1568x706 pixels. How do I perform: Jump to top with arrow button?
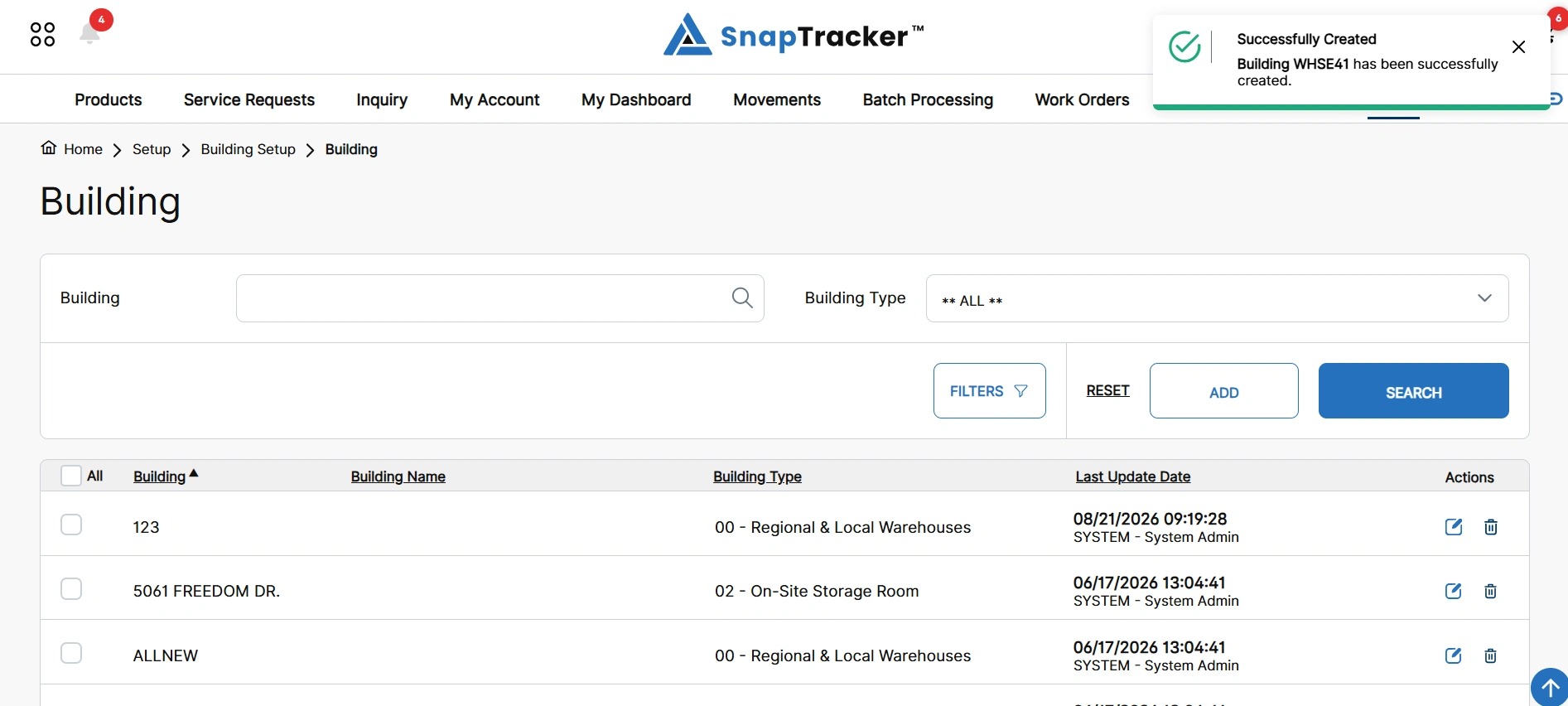1549,687
